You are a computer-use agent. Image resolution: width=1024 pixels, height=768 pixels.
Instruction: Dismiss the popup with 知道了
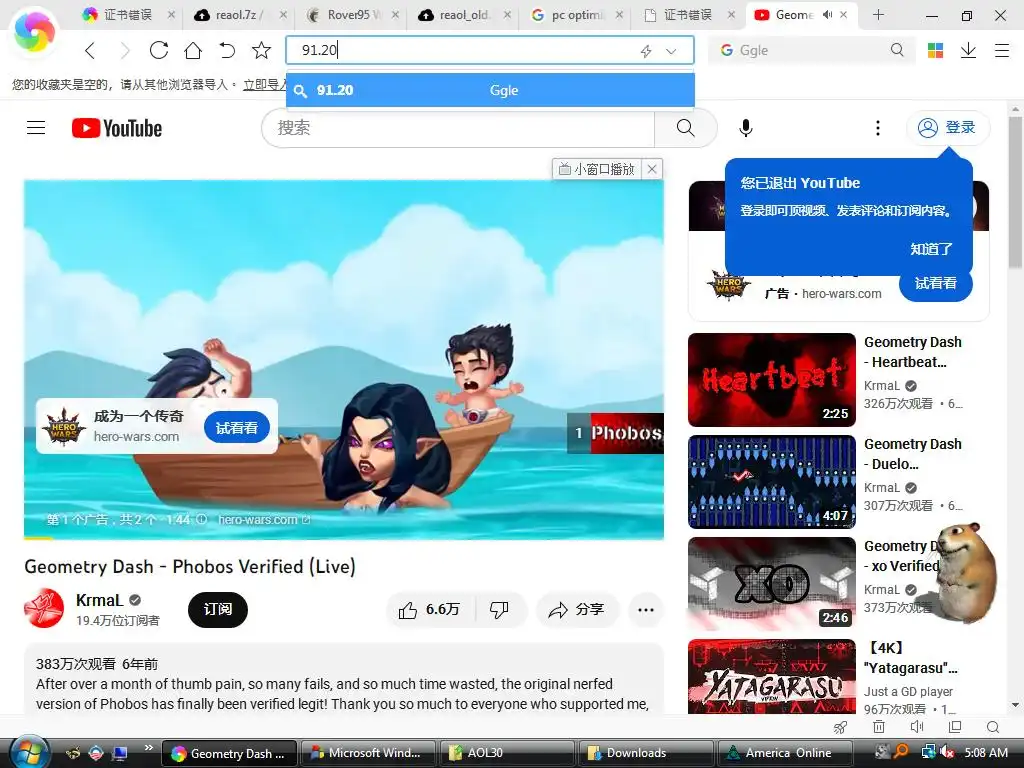931,249
